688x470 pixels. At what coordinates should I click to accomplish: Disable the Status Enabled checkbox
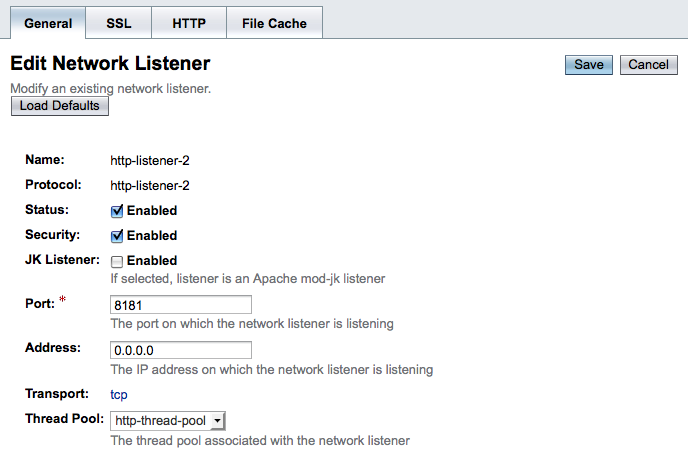pyautogui.click(x=117, y=211)
